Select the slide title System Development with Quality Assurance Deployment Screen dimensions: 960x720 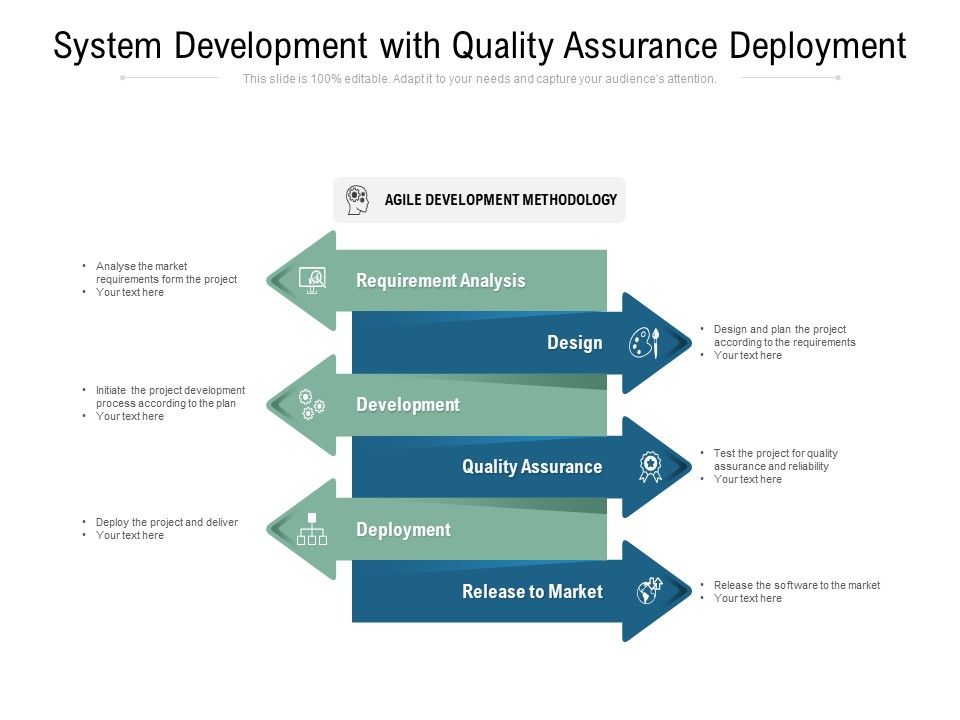tap(480, 46)
